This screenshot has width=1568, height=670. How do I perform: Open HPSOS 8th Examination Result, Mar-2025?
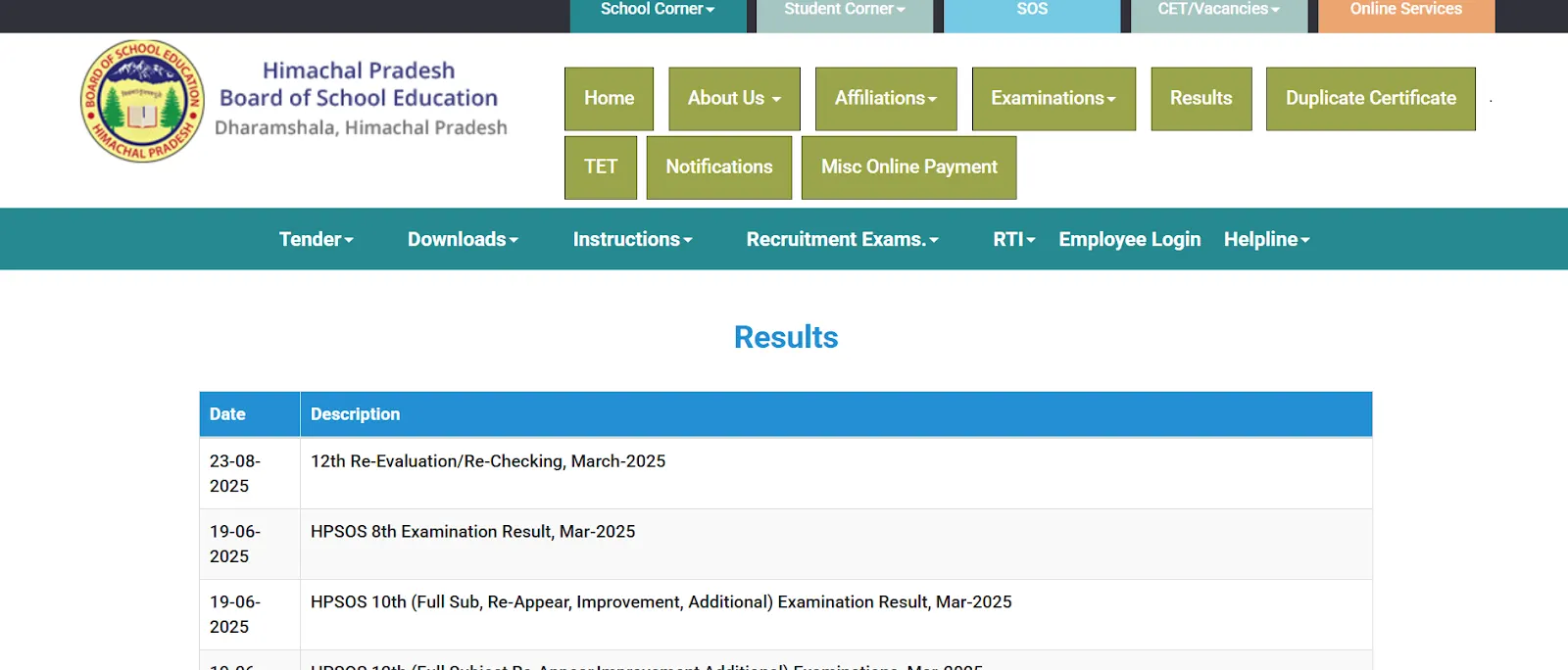pyautogui.click(x=472, y=532)
